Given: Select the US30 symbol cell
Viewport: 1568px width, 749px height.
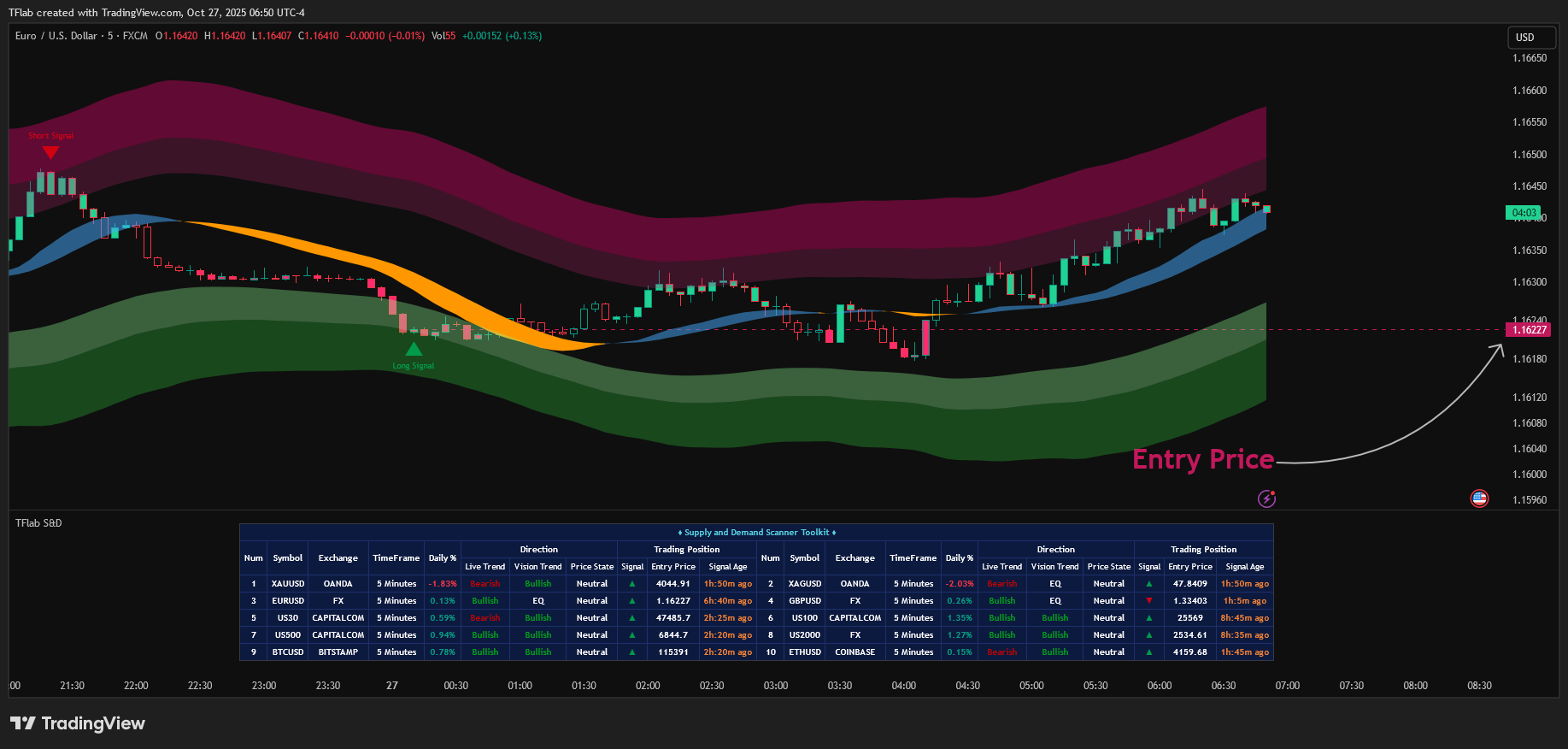Looking at the screenshot, I should point(288,618).
